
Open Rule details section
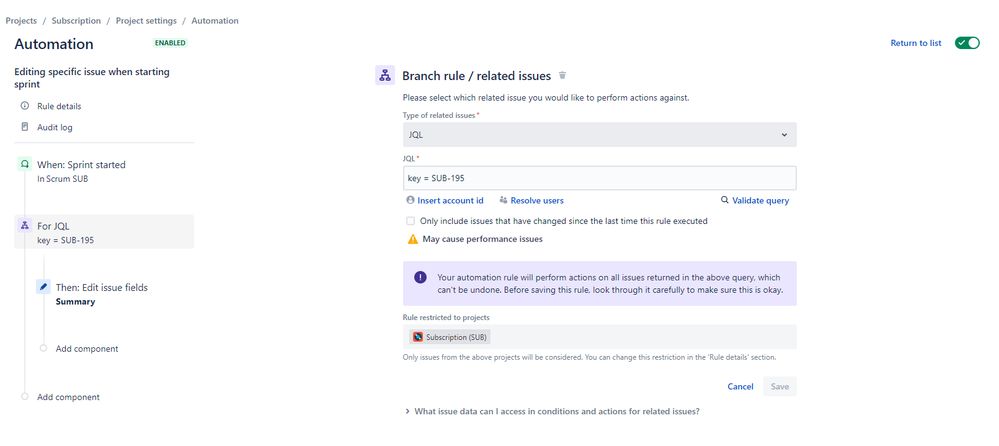[x=59, y=106]
